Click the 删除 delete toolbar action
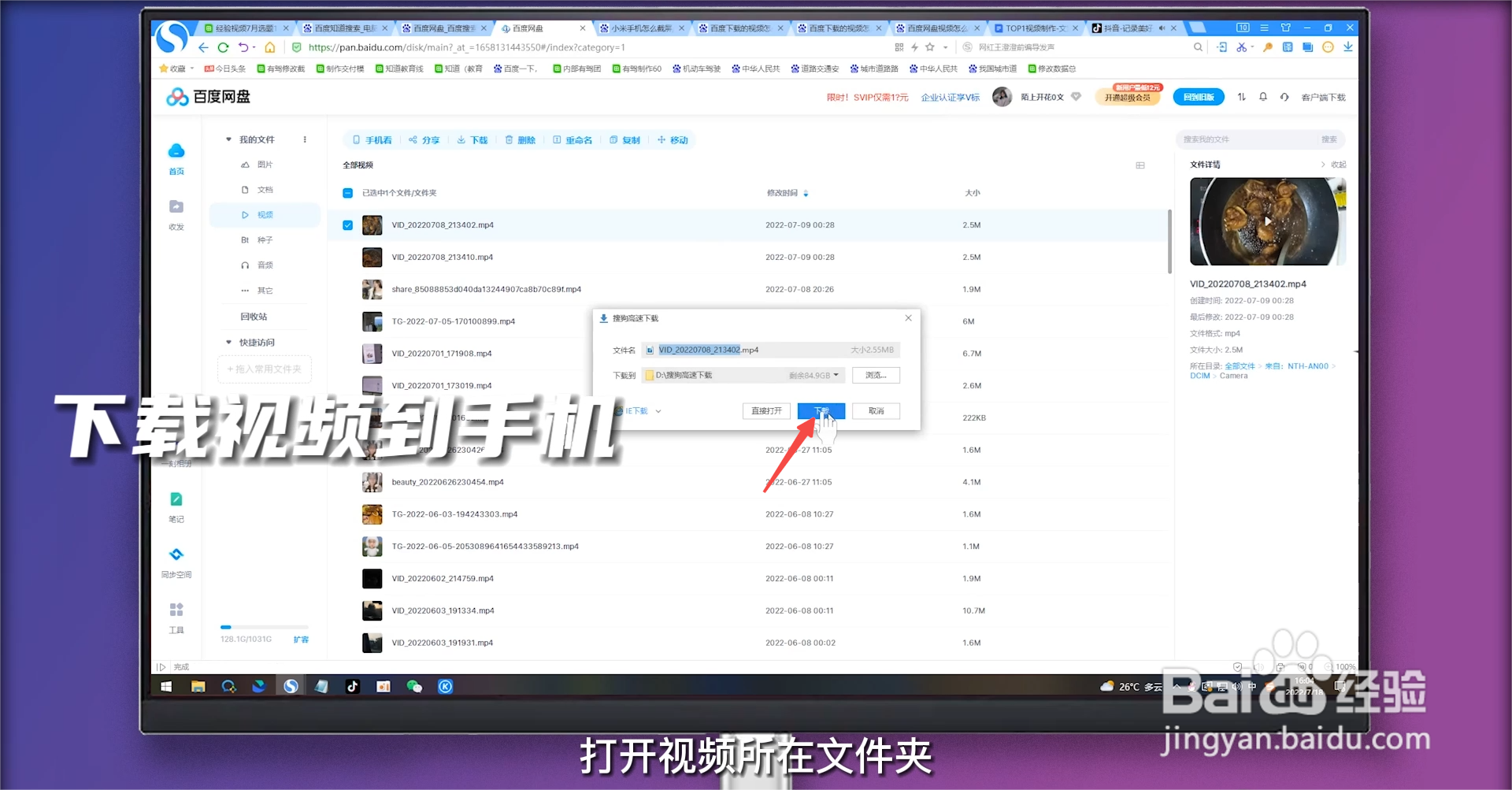Image resolution: width=1512 pixels, height=790 pixels. 521,140
